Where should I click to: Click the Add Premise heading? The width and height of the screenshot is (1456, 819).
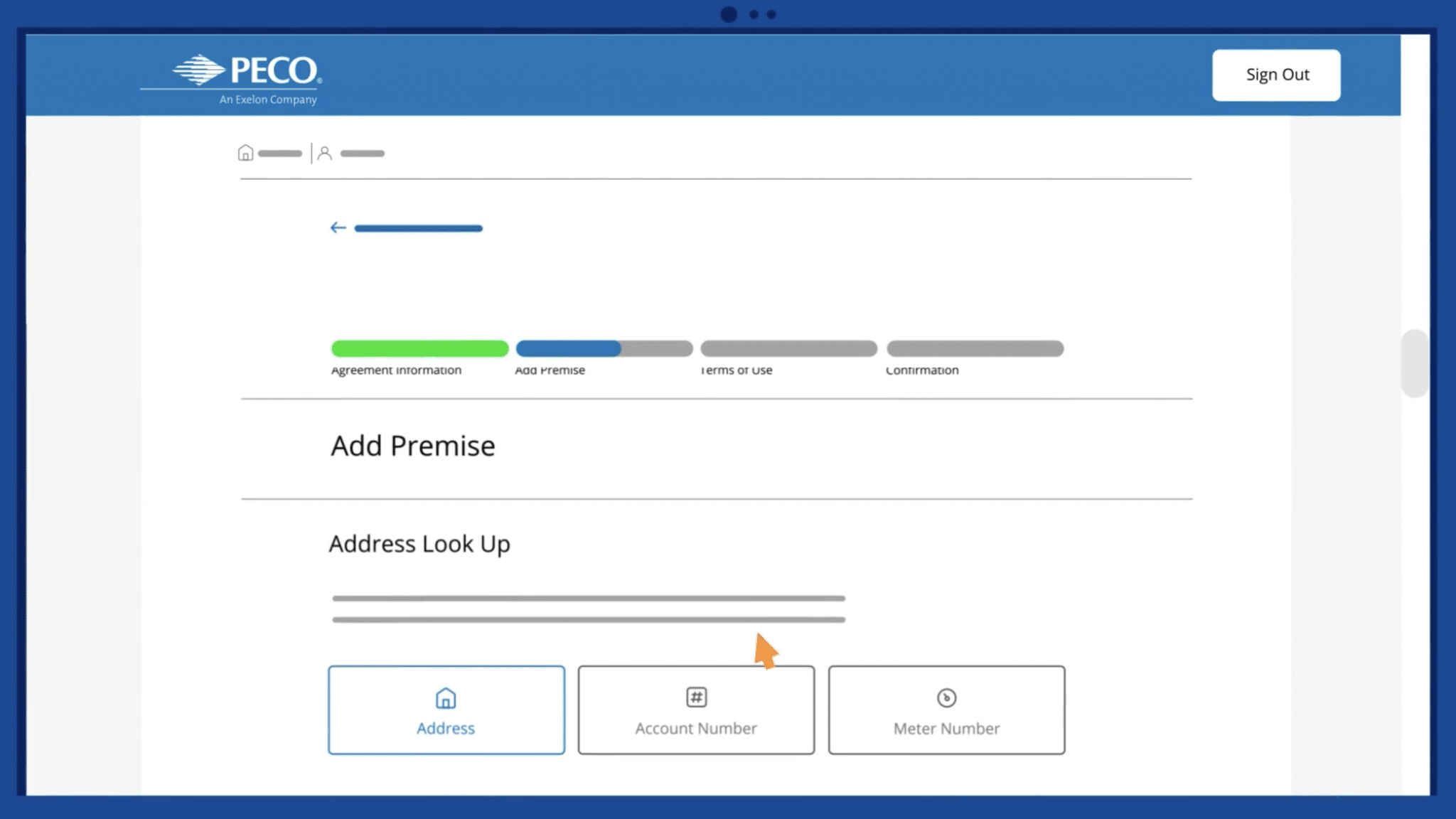pyautogui.click(x=412, y=446)
